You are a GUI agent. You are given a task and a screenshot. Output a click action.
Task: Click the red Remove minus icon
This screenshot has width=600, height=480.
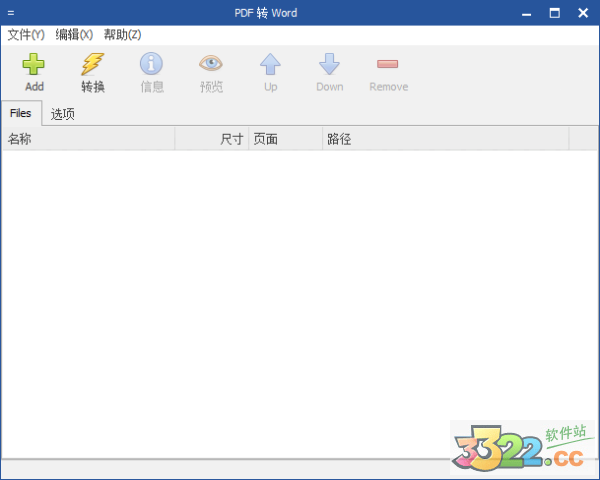coord(388,64)
